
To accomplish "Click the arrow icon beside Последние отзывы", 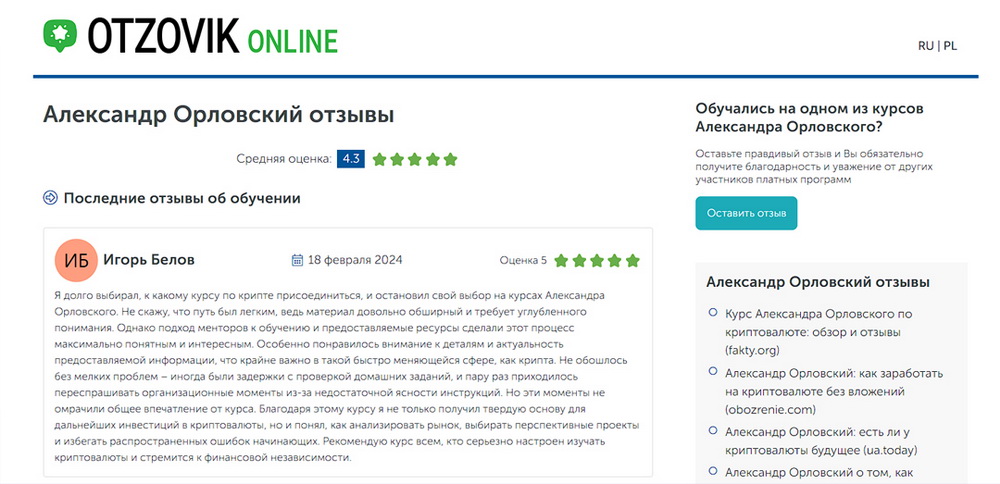I will coord(51,198).
